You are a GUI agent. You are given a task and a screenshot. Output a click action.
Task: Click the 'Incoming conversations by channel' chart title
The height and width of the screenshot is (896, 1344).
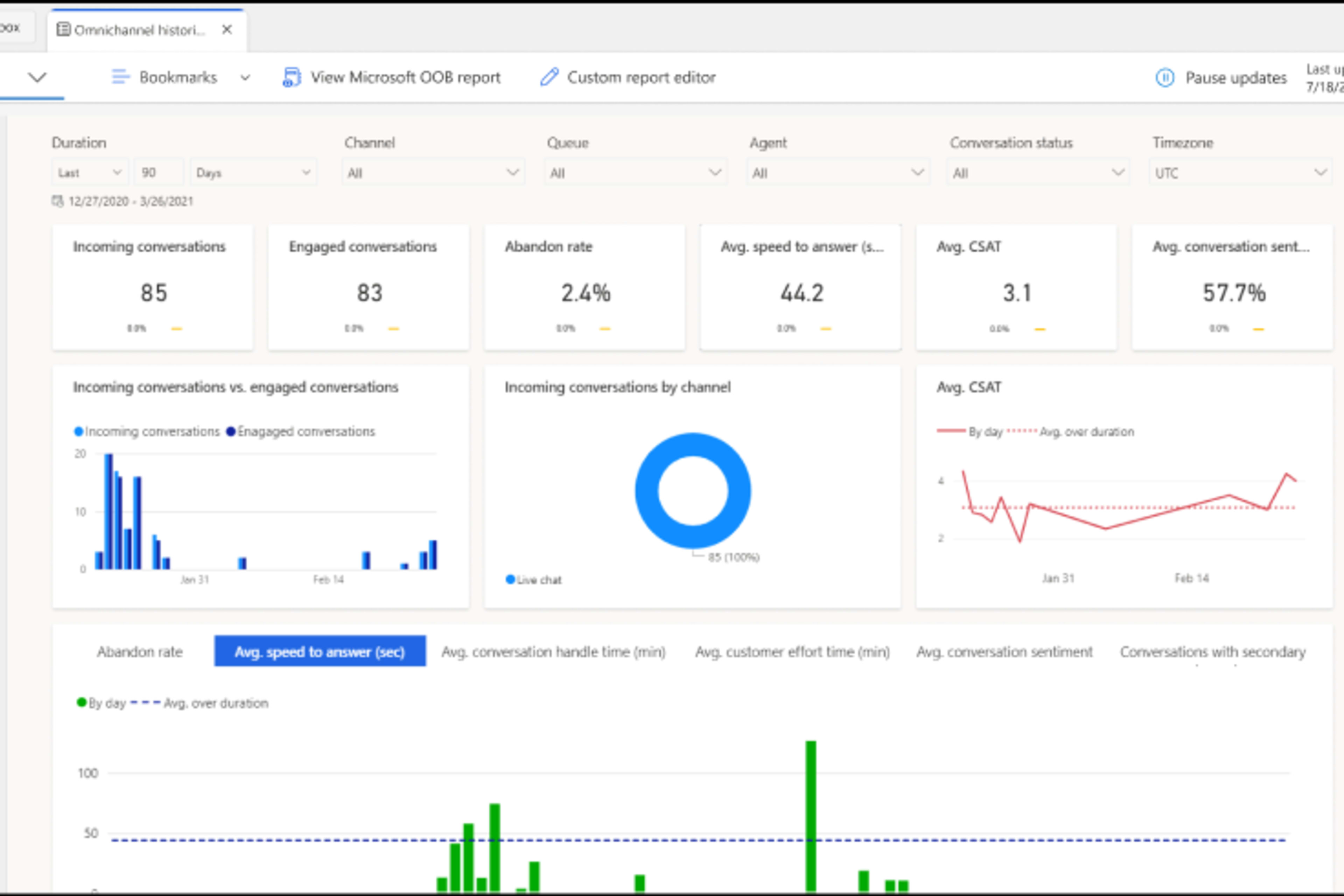click(x=618, y=387)
